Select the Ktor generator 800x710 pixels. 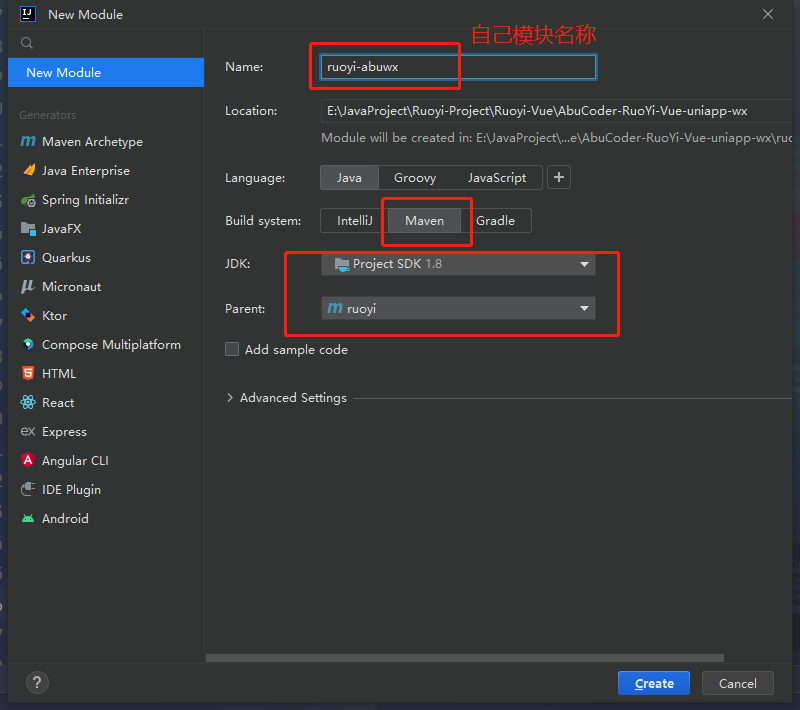tap(106, 316)
